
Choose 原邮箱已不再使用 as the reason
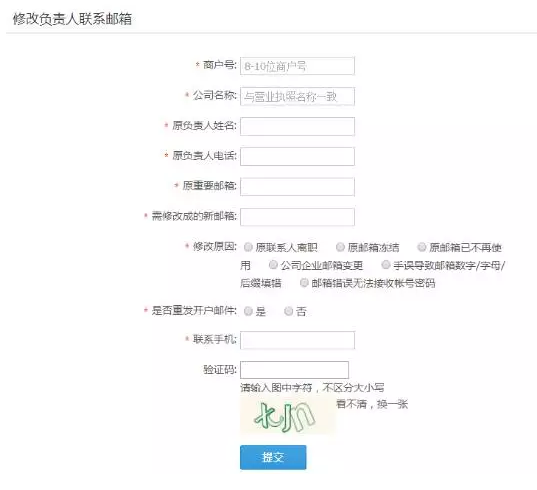422,247
